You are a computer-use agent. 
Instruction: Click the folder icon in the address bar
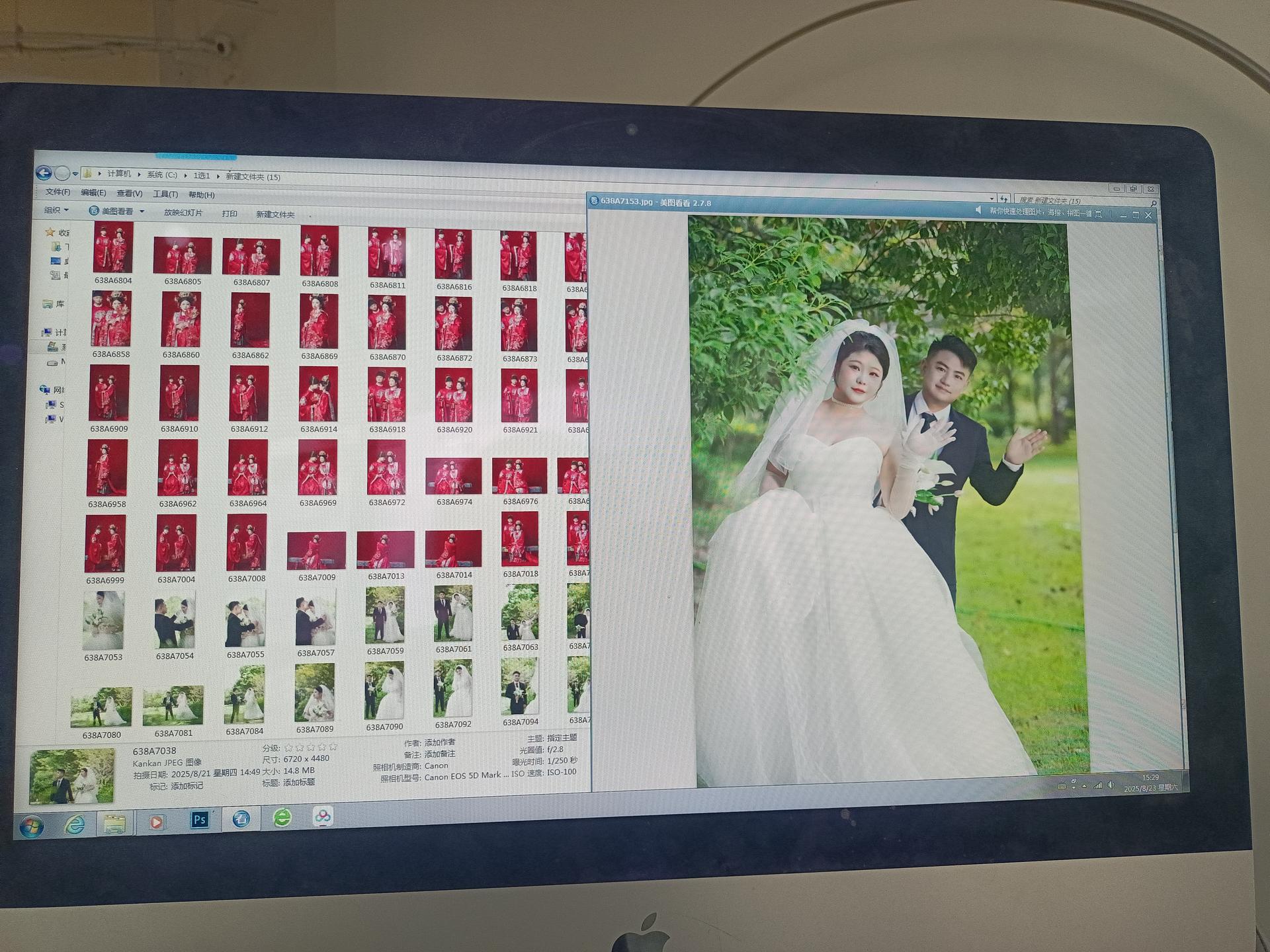pos(87,174)
